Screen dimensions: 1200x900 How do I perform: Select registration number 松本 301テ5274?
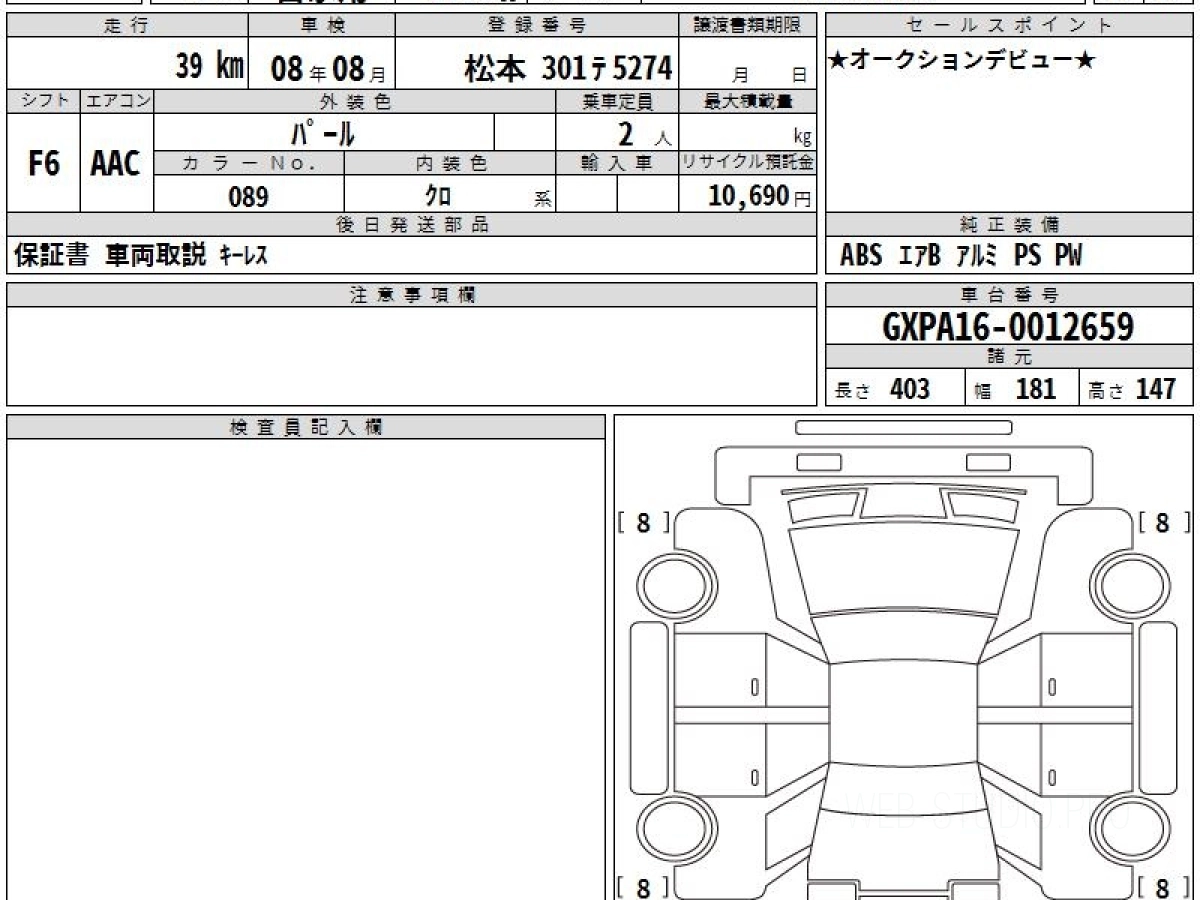[568, 68]
